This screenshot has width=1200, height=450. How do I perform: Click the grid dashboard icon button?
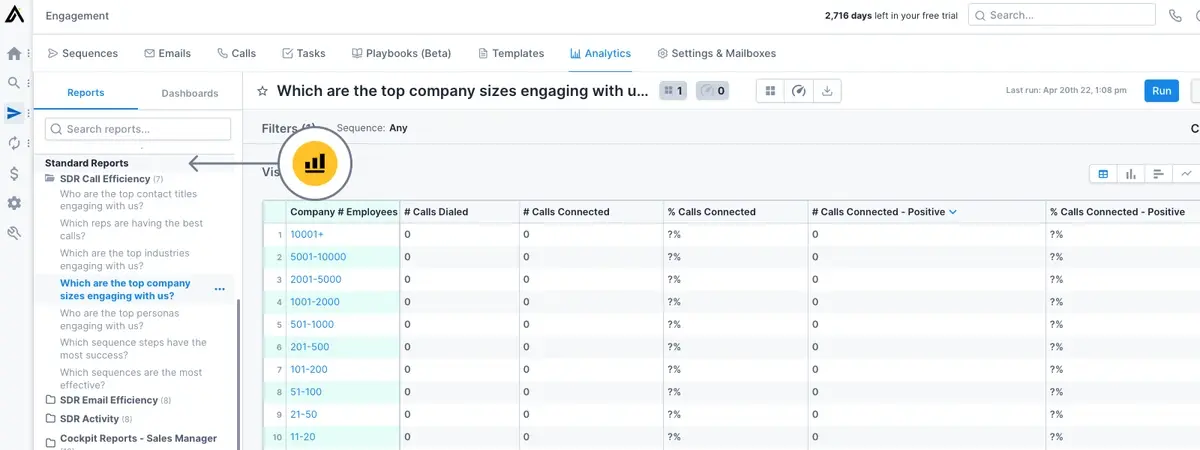click(x=770, y=91)
